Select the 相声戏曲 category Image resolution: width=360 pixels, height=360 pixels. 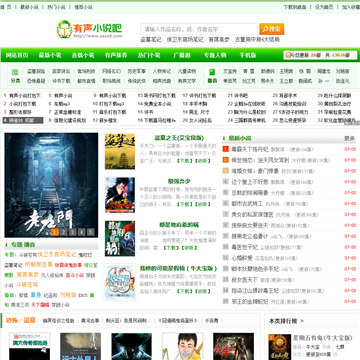point(162,81)
